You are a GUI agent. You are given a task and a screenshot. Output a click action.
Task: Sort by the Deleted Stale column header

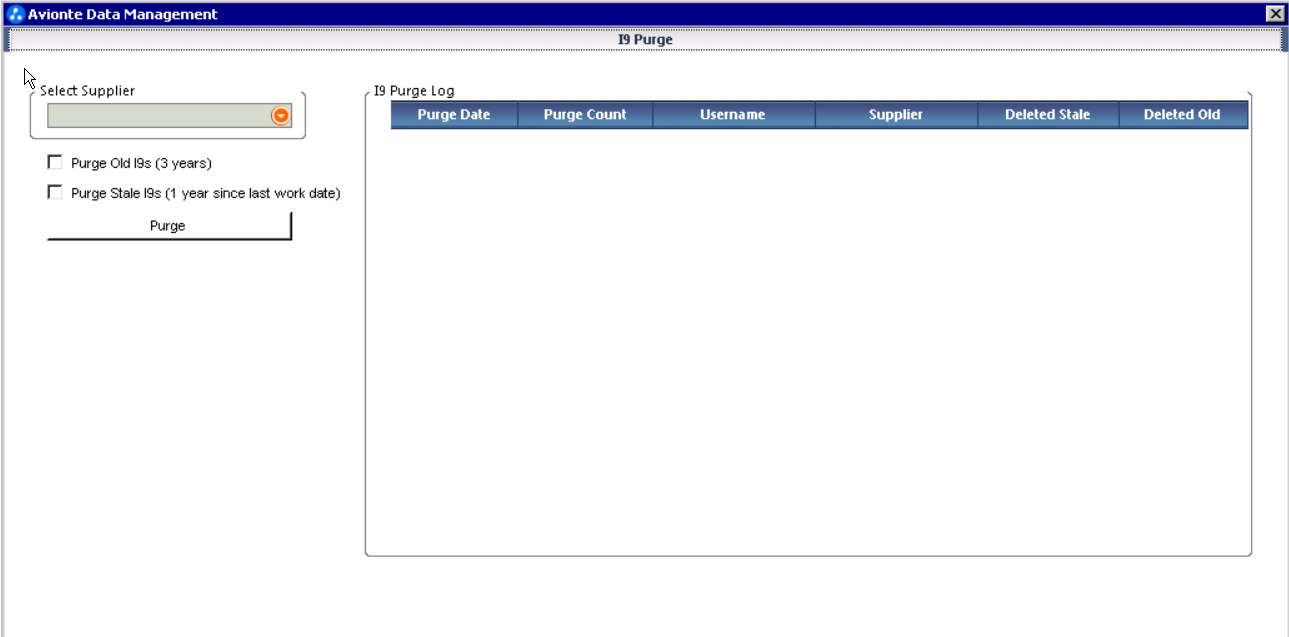pos(1047,115)
